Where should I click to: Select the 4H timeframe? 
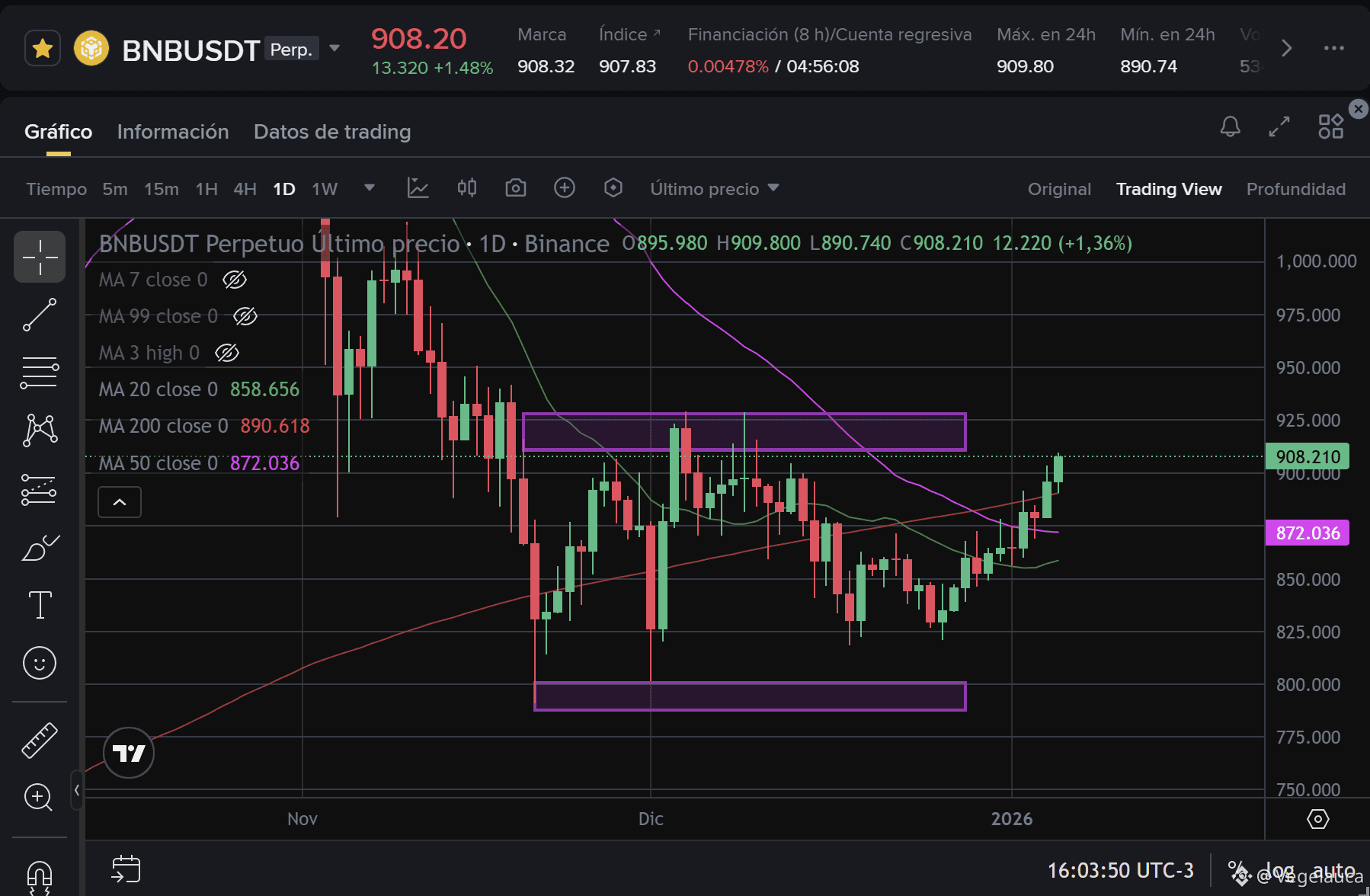(x=245, y=189)
